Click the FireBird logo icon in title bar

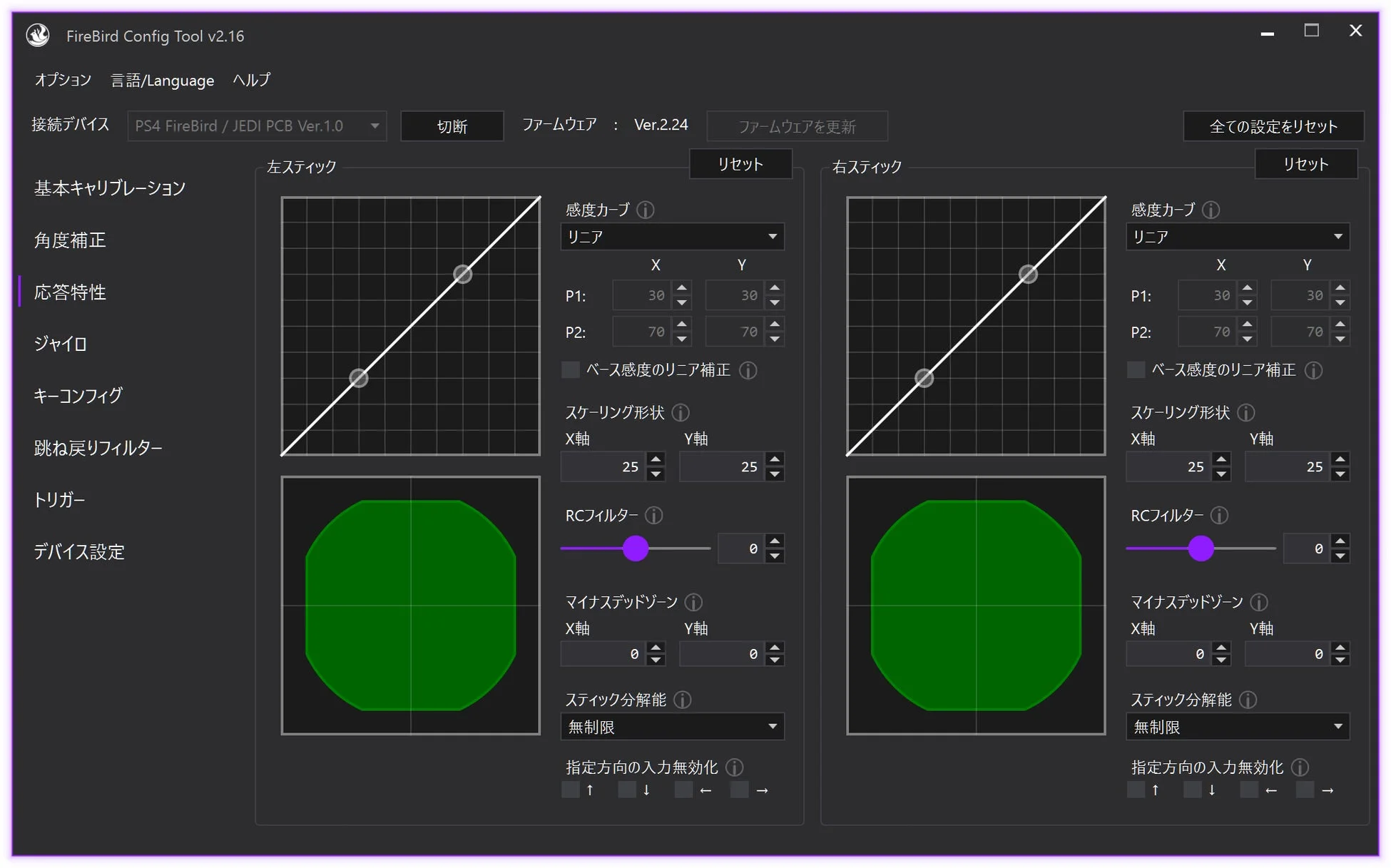point(37,34)
